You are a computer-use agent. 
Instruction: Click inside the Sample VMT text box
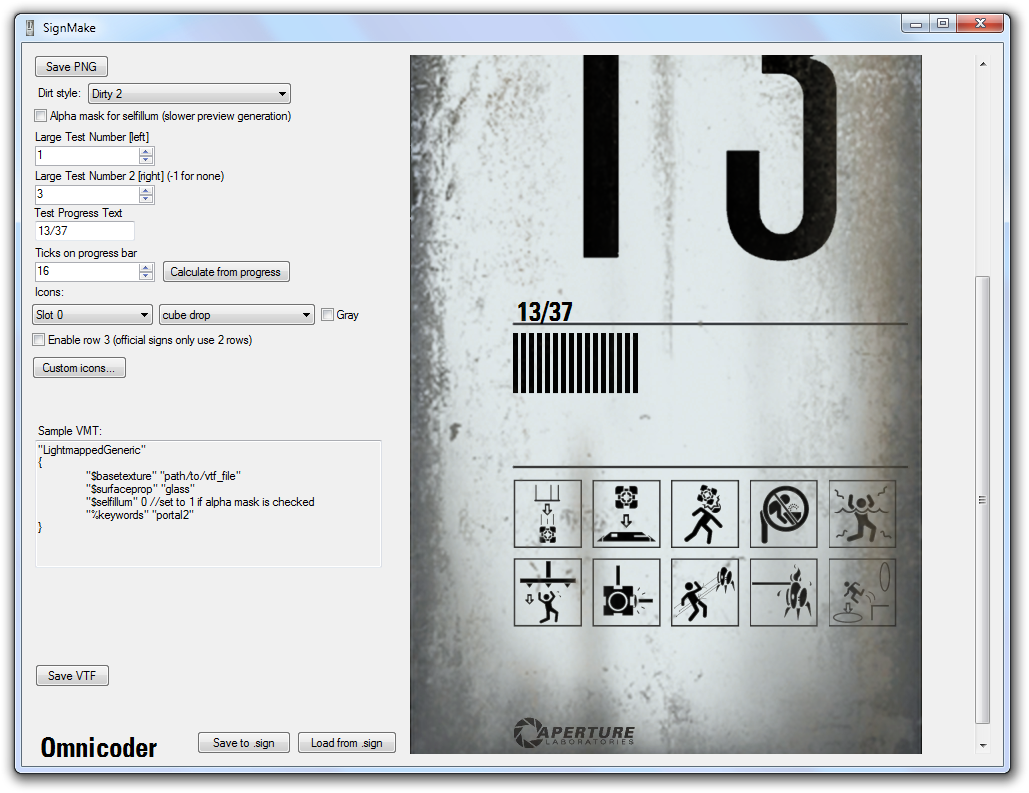tap(208, 504)
